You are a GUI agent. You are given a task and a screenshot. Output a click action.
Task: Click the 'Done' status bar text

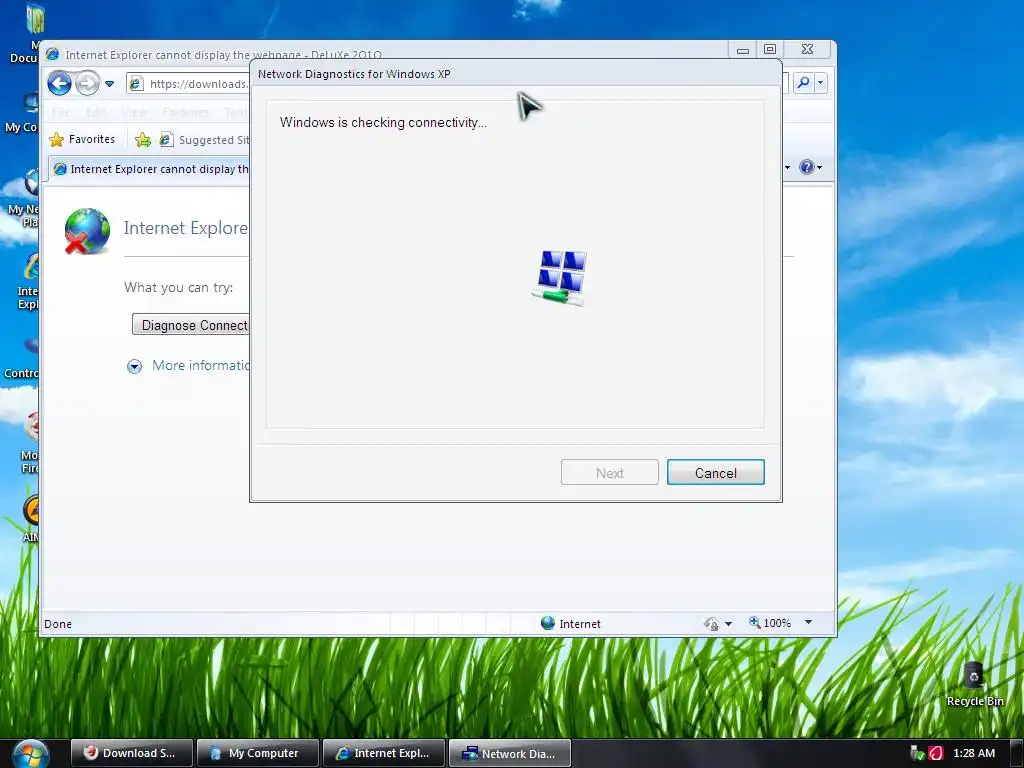pyautogui.click(x=58, y=624)
